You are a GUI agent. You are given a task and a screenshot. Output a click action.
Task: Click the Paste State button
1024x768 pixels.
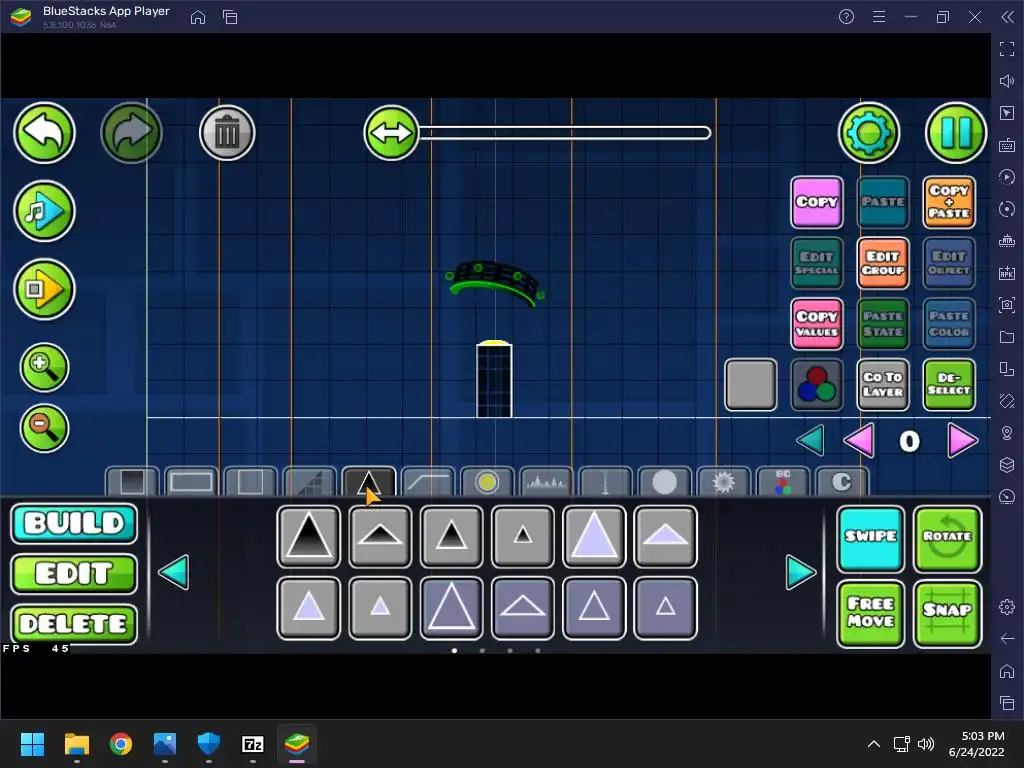coord(883,324)
